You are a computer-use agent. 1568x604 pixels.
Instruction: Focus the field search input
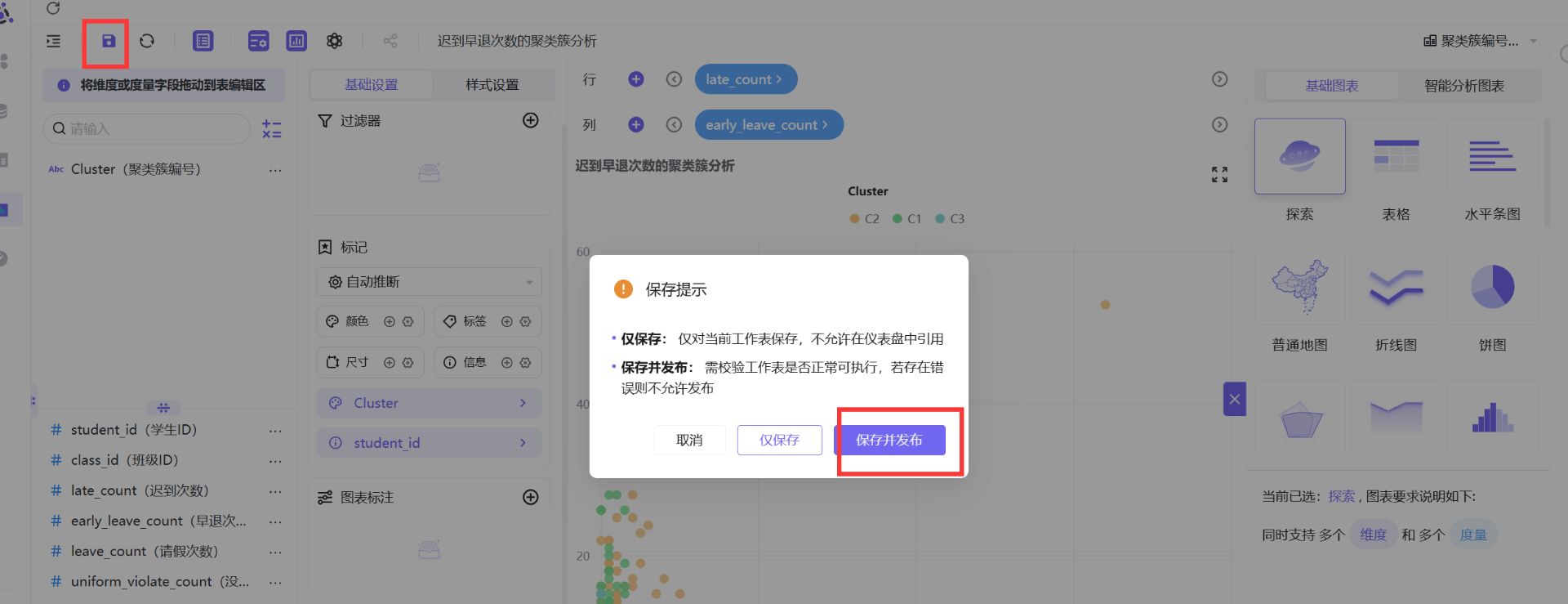(x=147, y=128)
